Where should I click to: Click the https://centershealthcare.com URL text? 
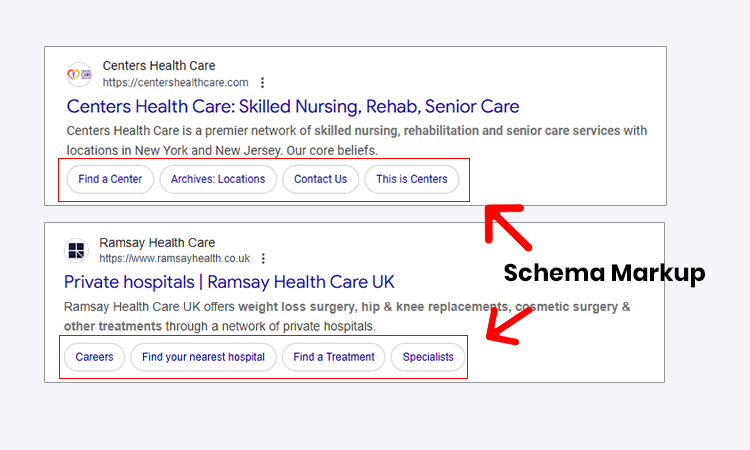tap(176, 83)
